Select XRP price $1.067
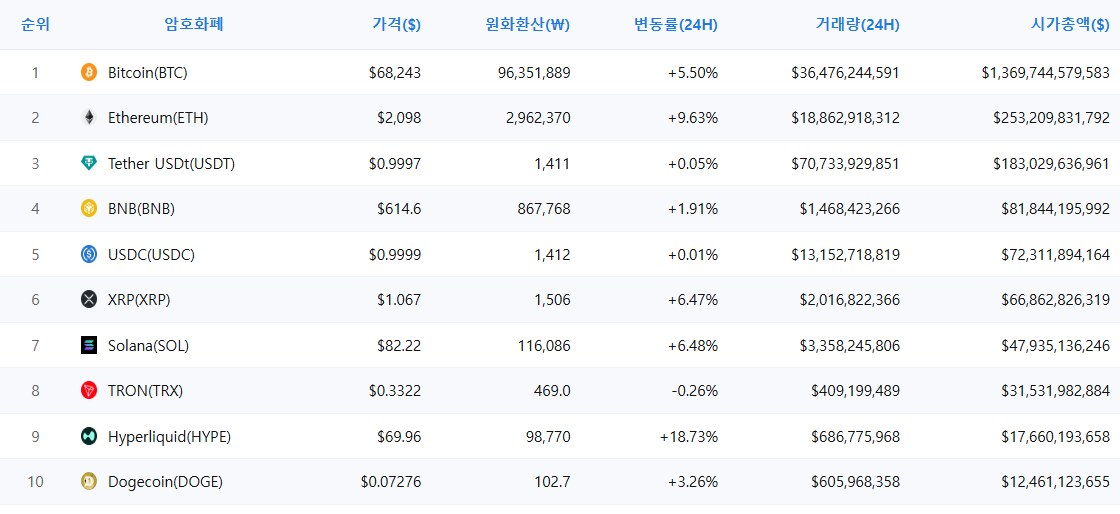1120x514 pixels. (399, 301)
